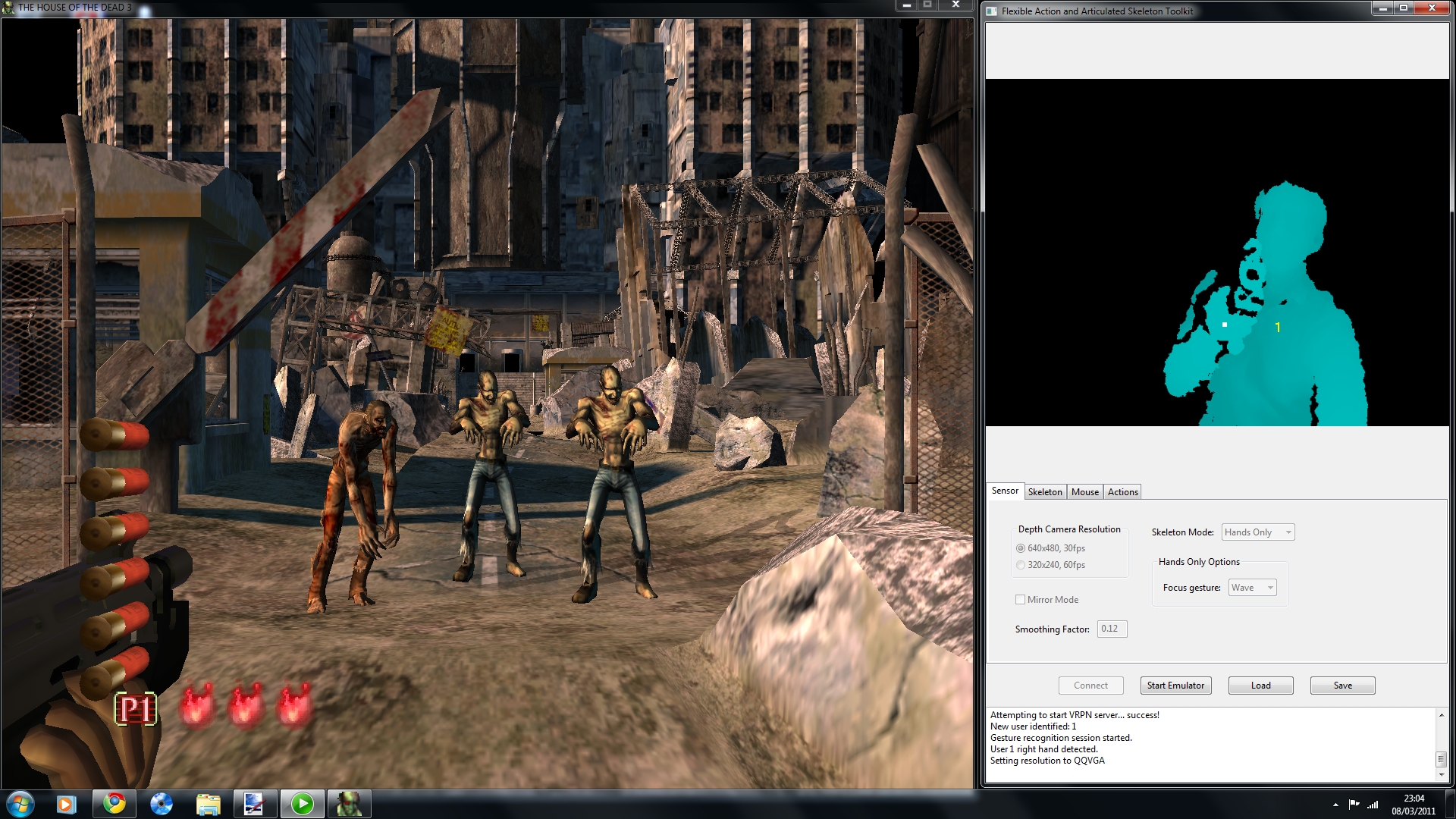Click House of the Dead 3 title bar icon

click(8, 8)
